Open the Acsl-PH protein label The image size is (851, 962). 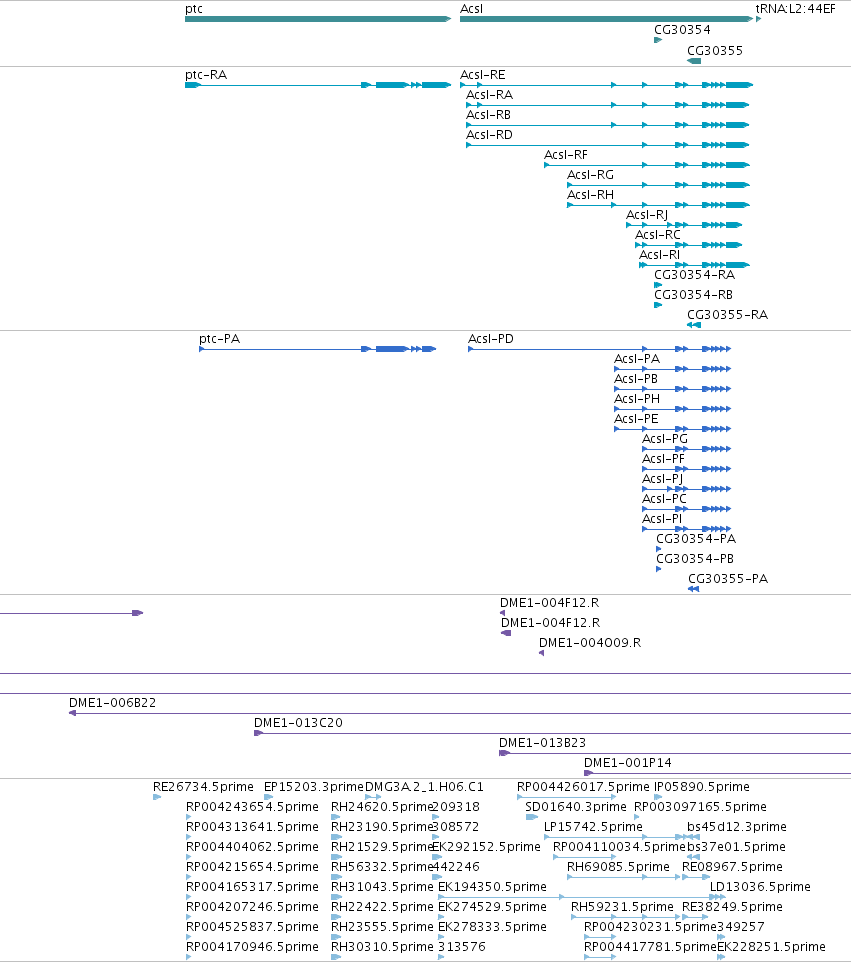[637, 399]
